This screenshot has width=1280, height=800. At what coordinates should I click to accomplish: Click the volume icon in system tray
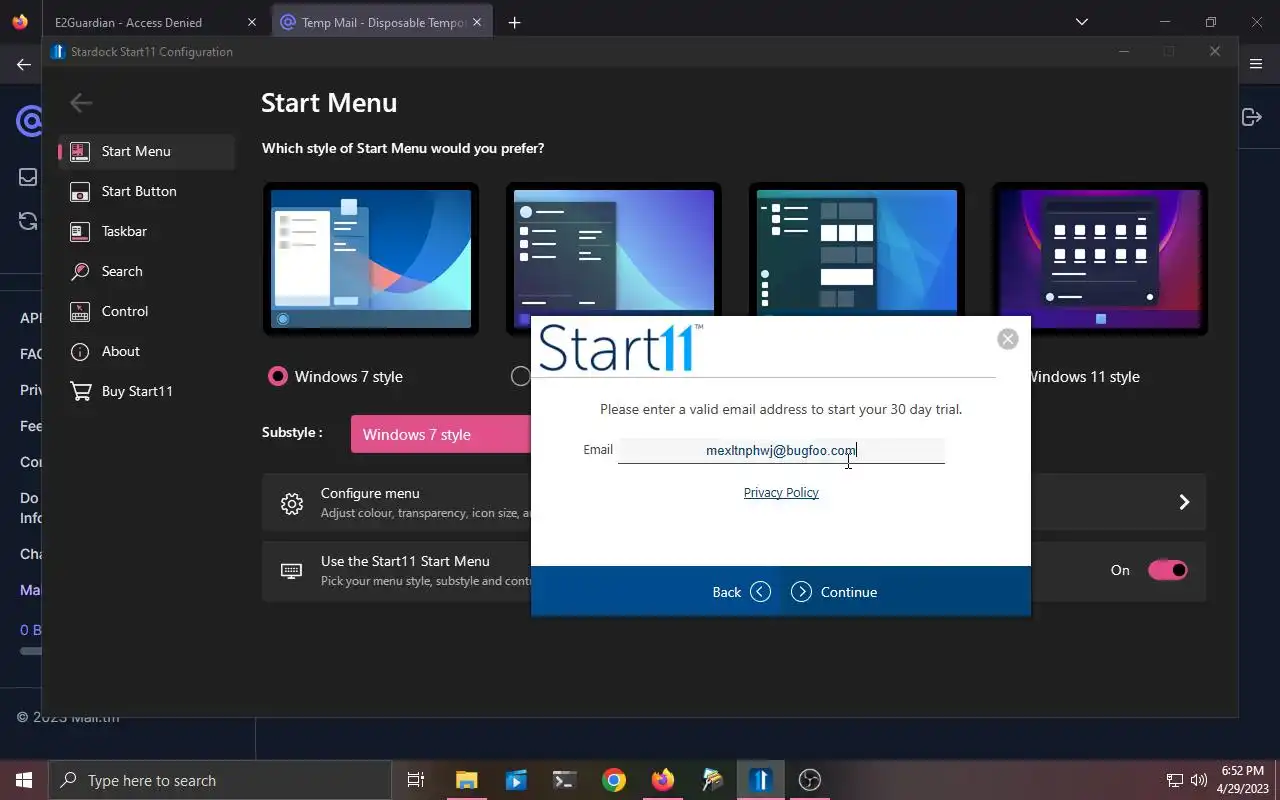click(x=1199, y=780)
